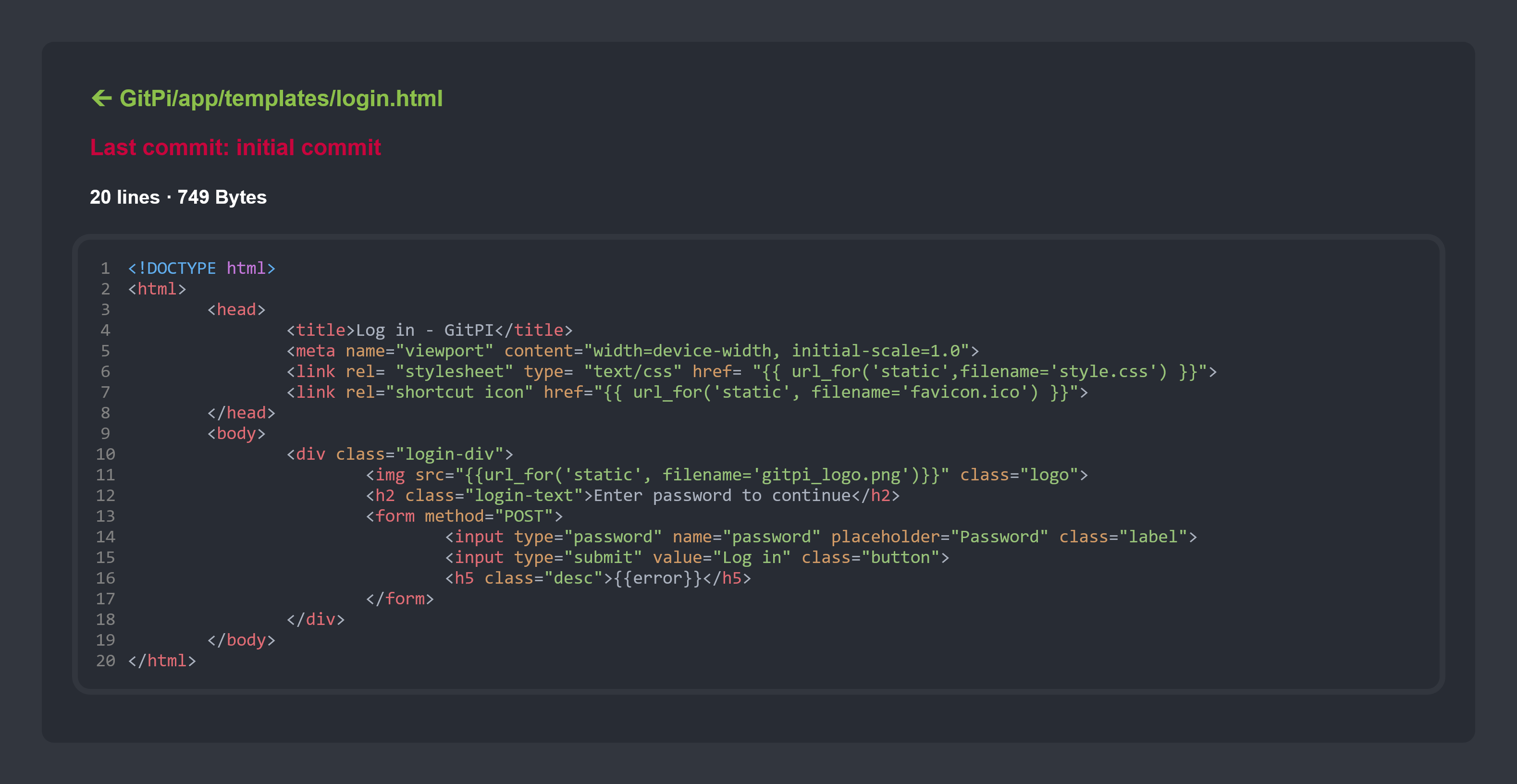Click line number 1 in the gutter
The height and width of the screenshot is (784, 1517).
point(105,269)
